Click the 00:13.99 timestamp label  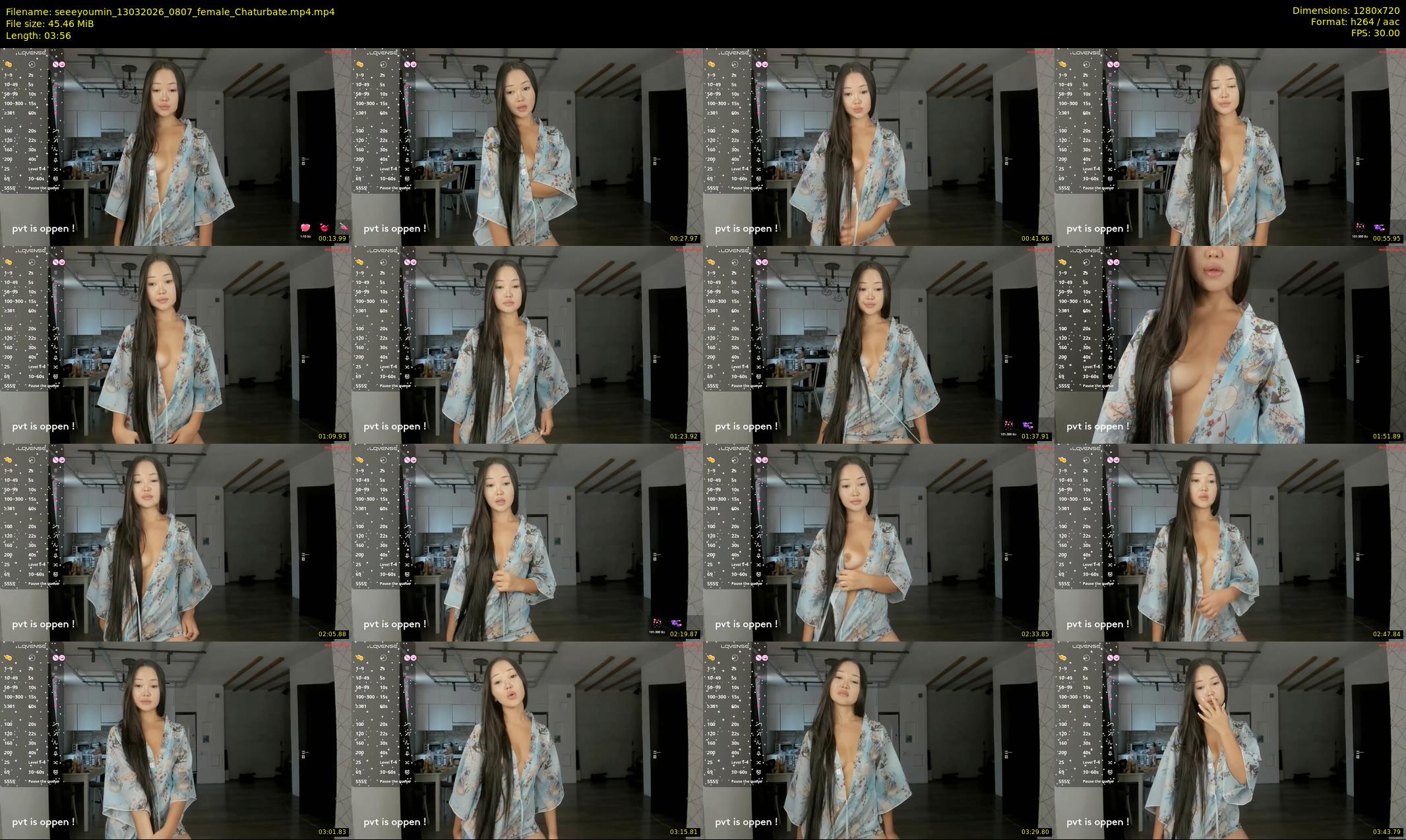coord(332,239)
